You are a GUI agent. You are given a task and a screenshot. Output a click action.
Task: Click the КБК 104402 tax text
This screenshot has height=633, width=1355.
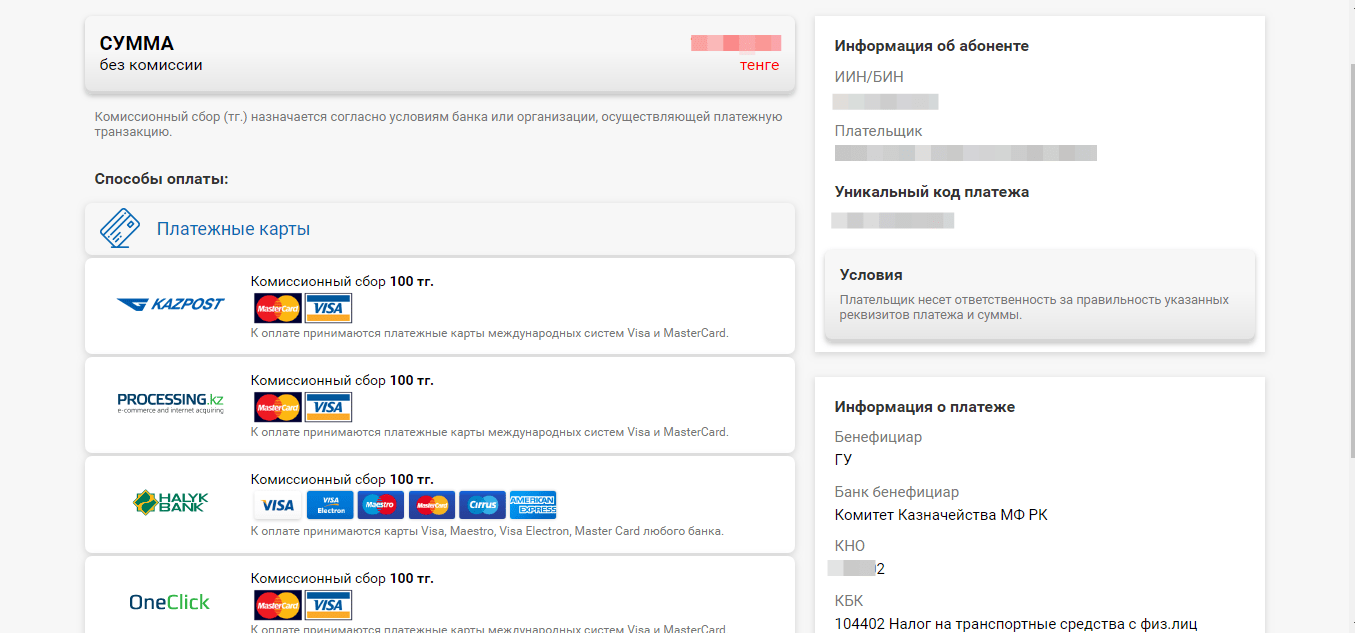pos(1016,624)
